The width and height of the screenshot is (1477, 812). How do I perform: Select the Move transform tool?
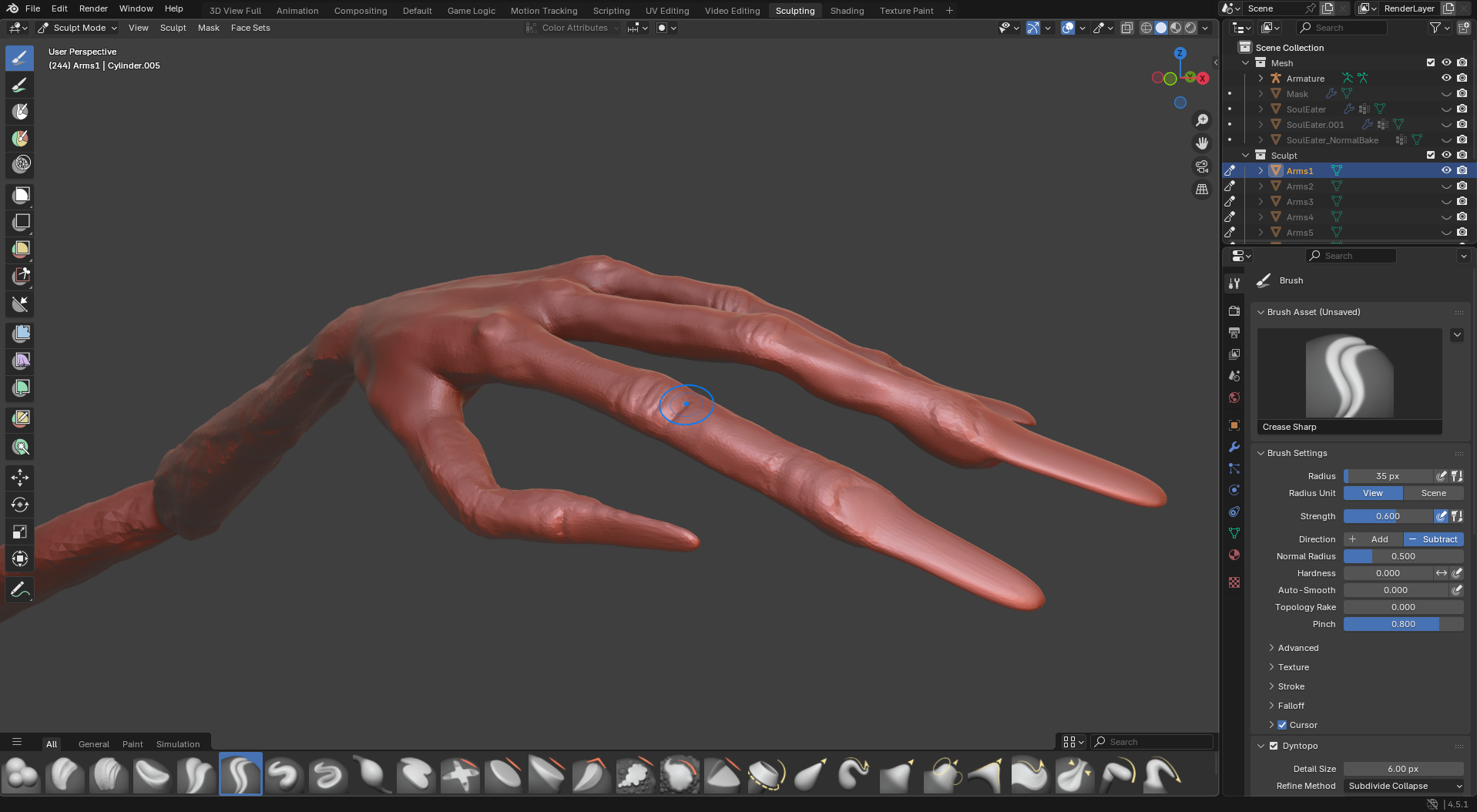coord(20,478)
